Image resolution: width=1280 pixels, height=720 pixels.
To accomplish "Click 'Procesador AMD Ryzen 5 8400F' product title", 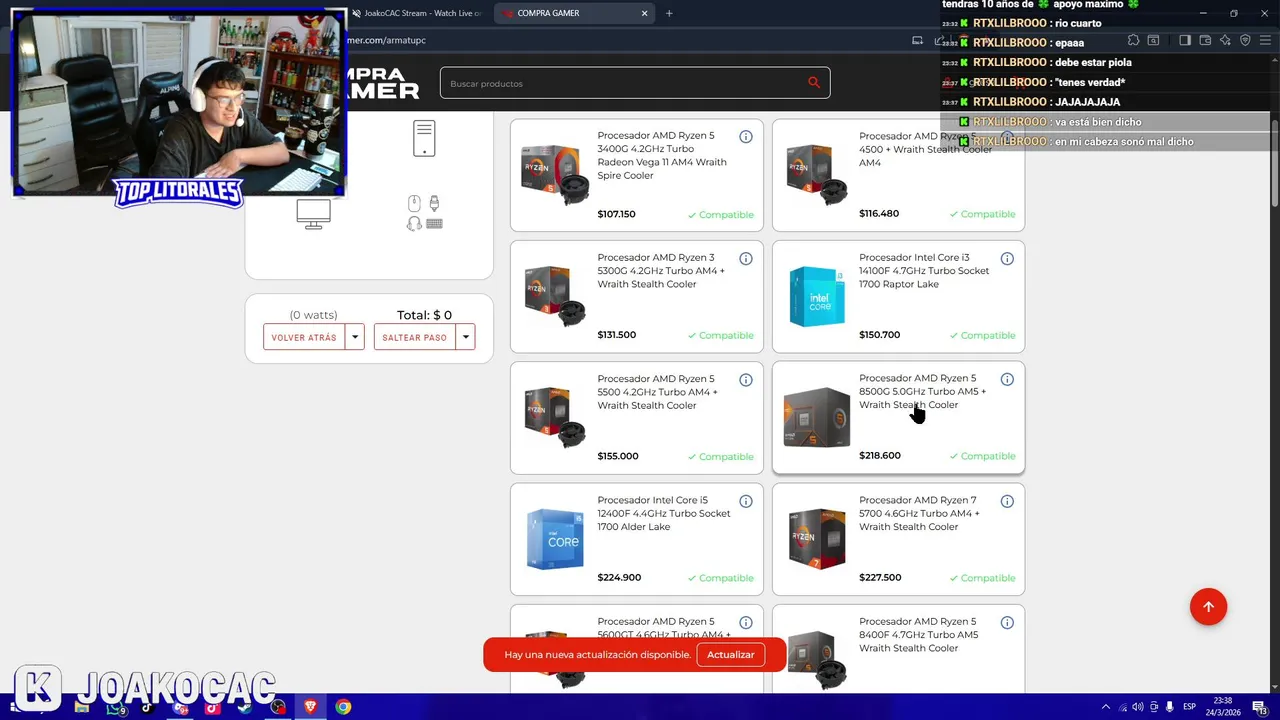I will (x=919, y=635).
